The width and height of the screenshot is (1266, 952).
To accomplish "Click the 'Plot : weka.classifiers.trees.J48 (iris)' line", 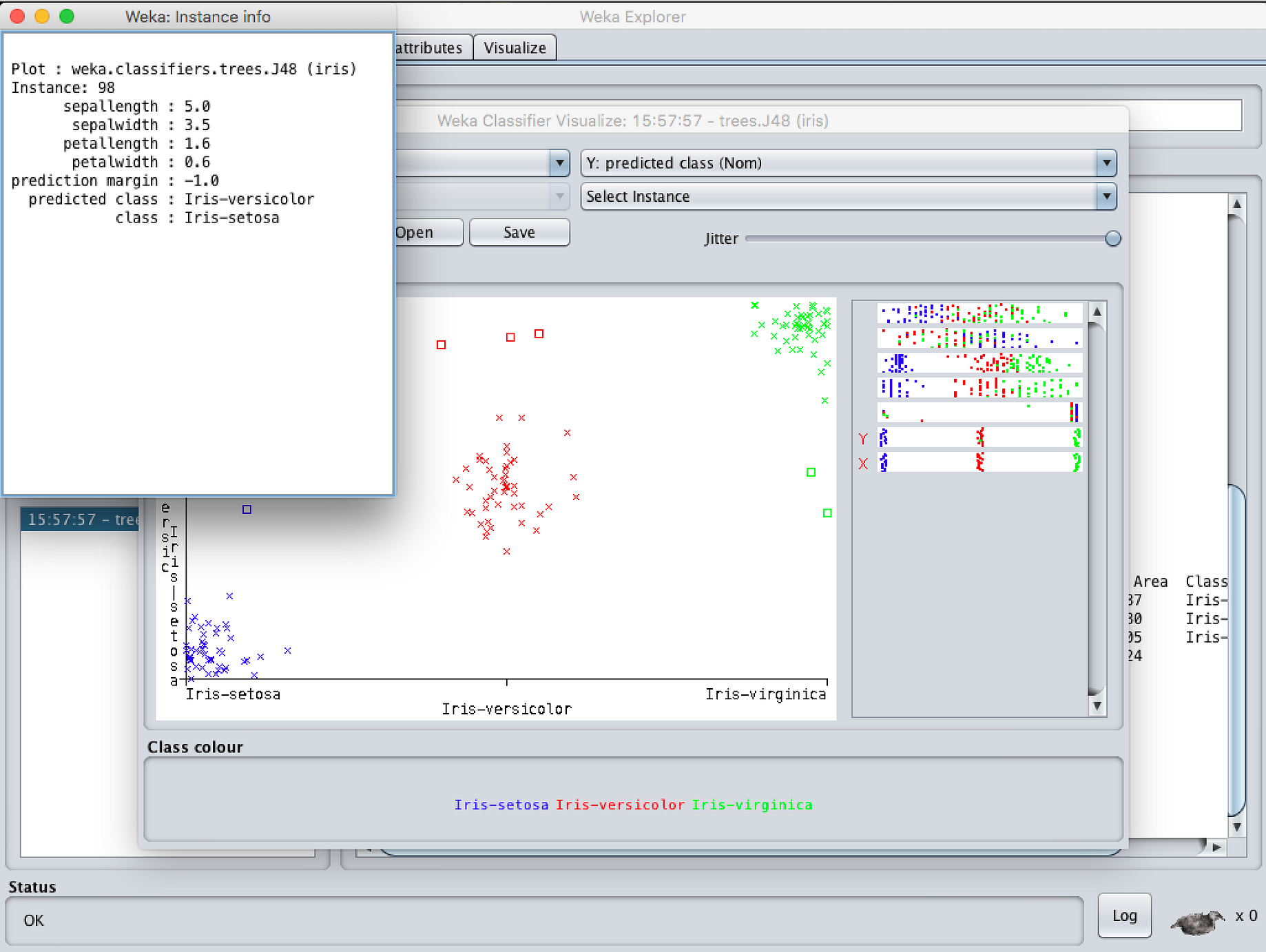I will [184, 69].
